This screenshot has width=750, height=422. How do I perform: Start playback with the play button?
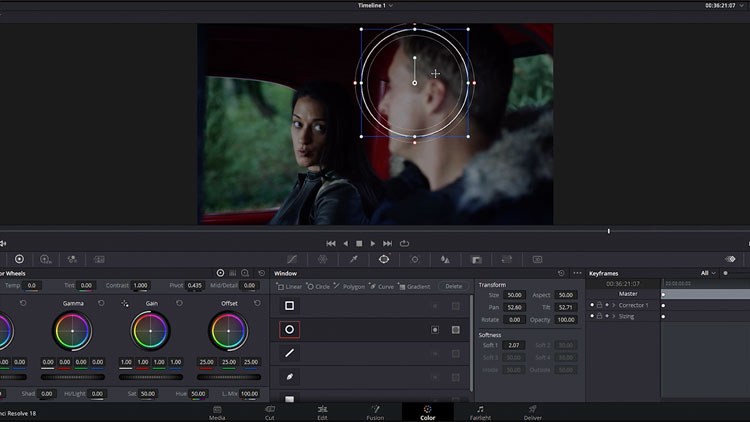(373, 244)
